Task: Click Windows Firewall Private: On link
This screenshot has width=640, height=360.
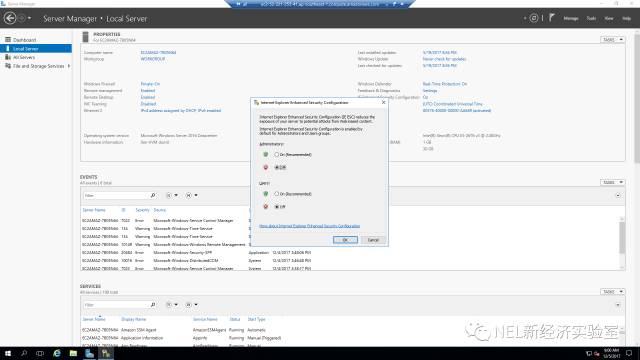Action: pyautogui.click(x=150, y=84)
